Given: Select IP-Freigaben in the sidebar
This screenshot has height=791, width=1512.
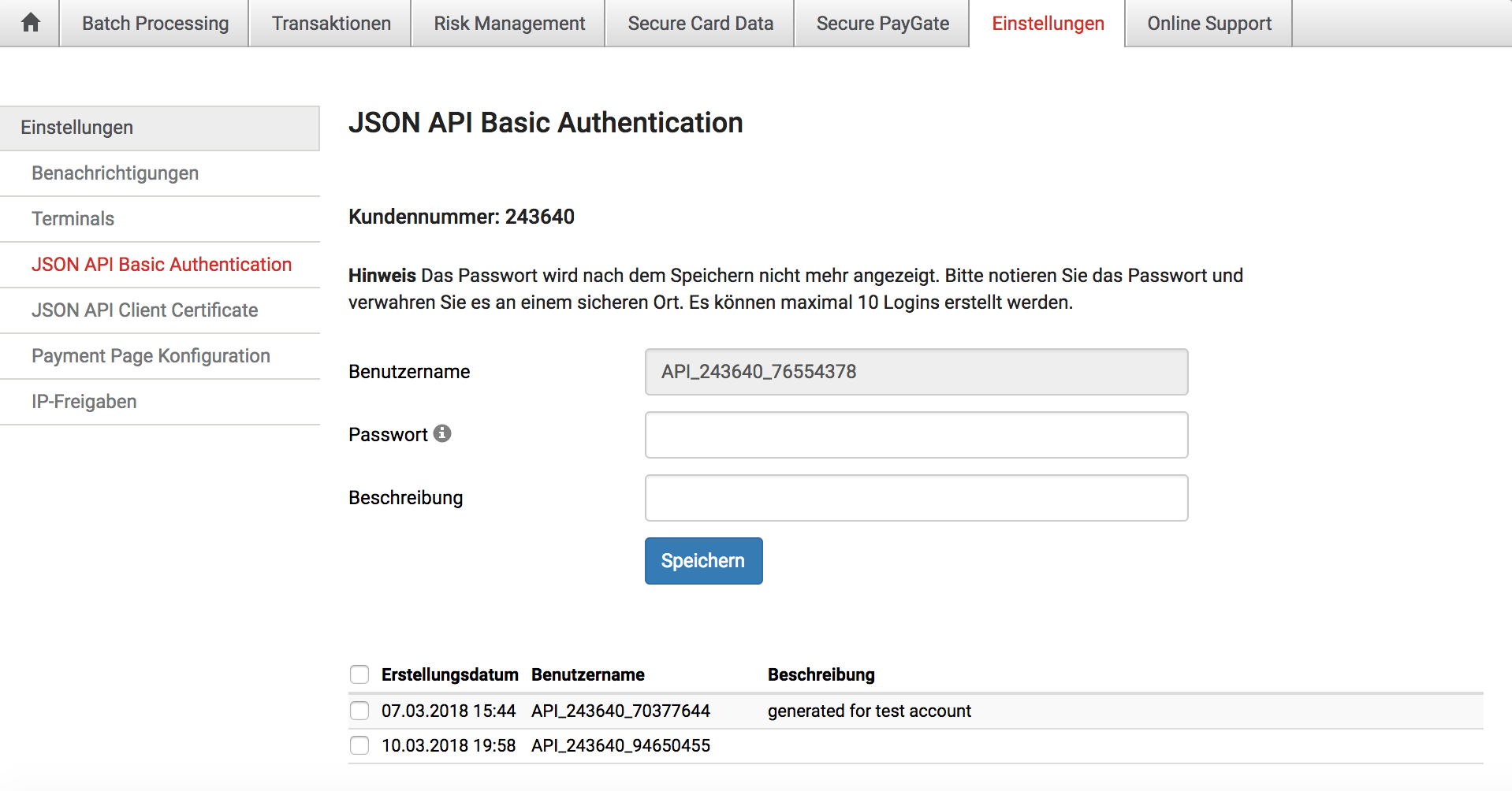Looking at the screenshot, I should tap(83, 402).
